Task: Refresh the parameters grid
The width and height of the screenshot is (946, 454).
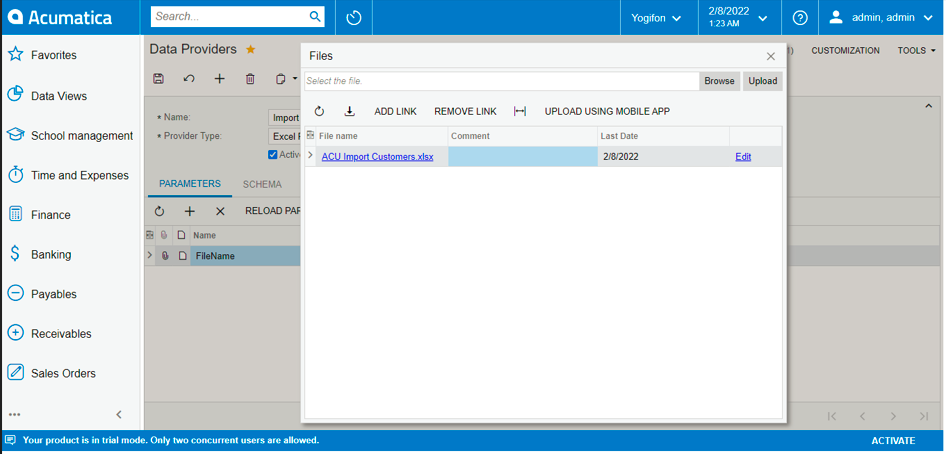Action: tap(159, 211)
